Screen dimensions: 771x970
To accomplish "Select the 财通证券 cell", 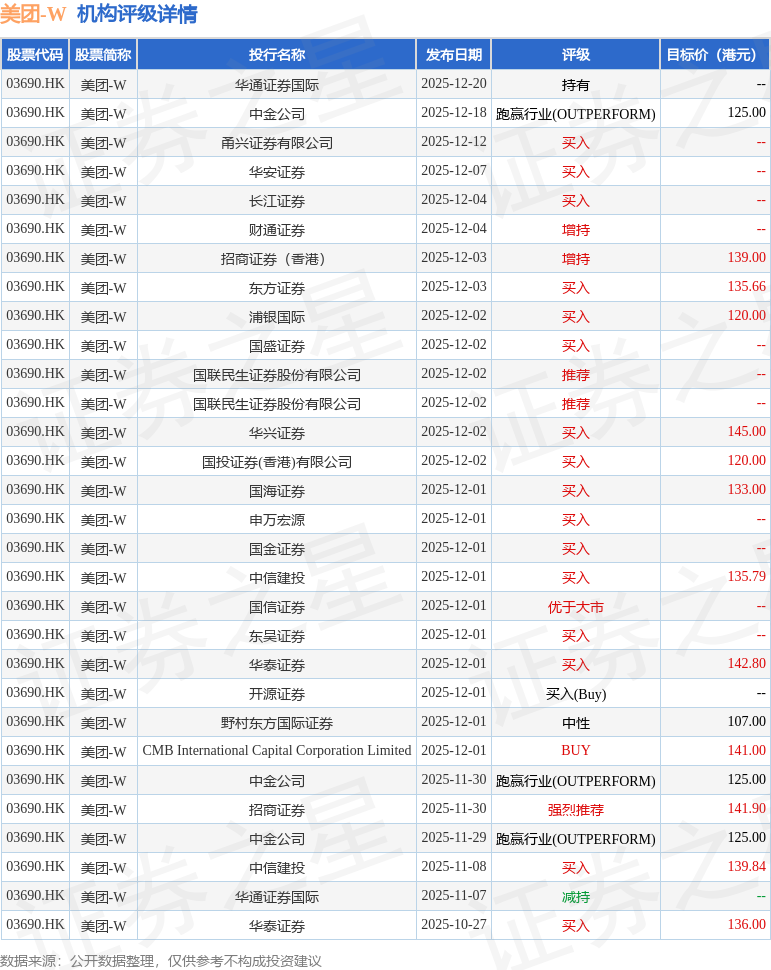I will pos(277,230).
